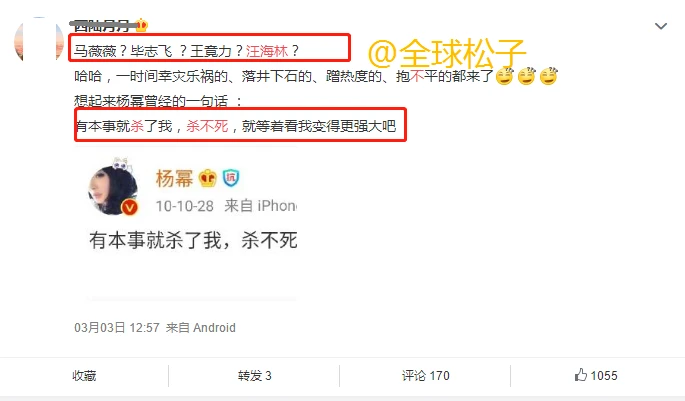Click the thumbs-up like icon

pyautogui.click(x=581, y=375)
